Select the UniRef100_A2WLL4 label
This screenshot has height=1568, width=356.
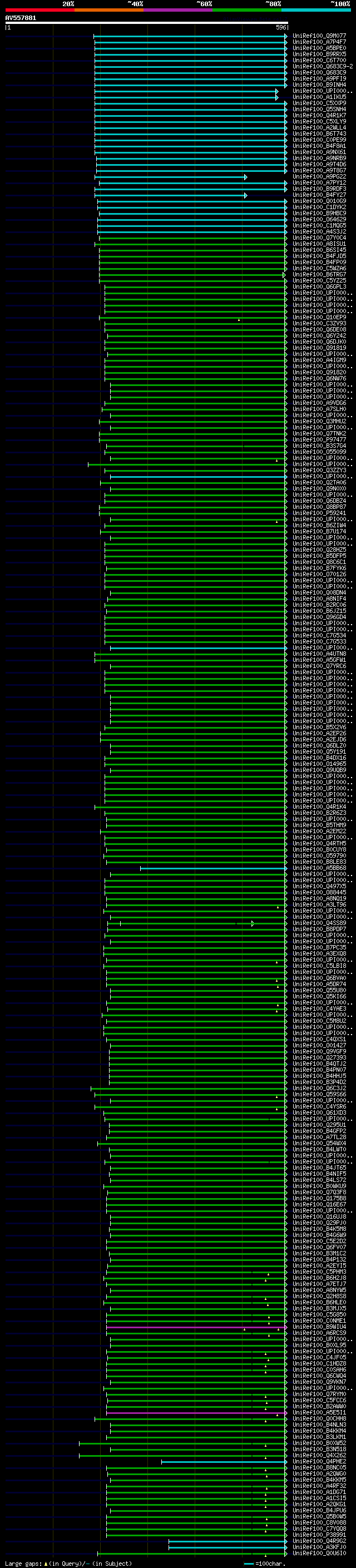coord(319,128)
